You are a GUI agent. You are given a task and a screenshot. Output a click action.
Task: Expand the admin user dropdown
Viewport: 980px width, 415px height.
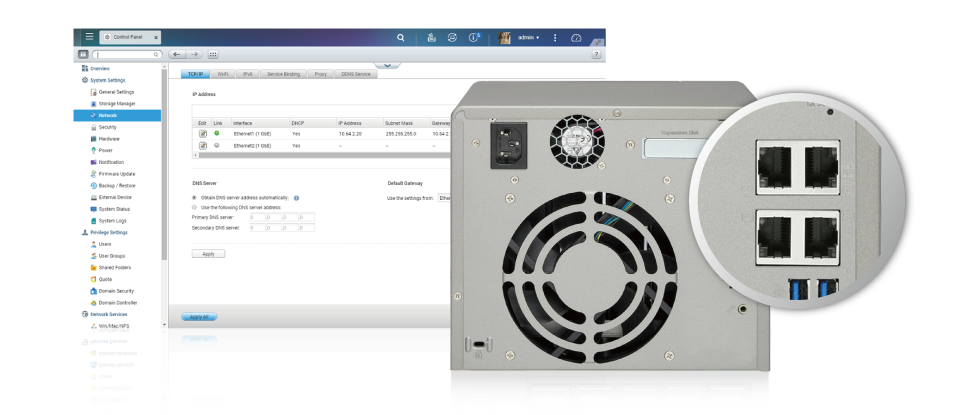tap(528, 37)
